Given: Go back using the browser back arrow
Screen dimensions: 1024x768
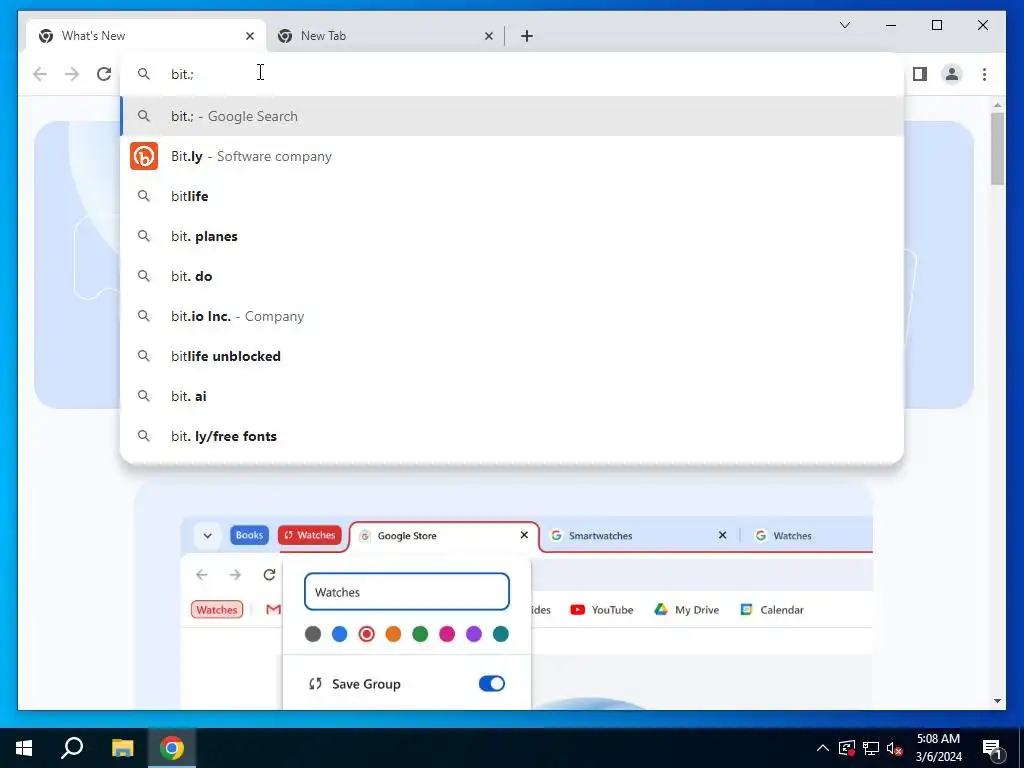Looking at the screenshot, I should pos(40,74).
